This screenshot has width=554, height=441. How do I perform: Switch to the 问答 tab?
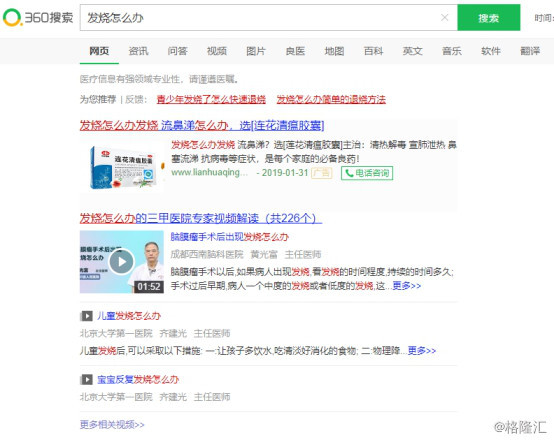pyautogui.click(x=177, y=51)
